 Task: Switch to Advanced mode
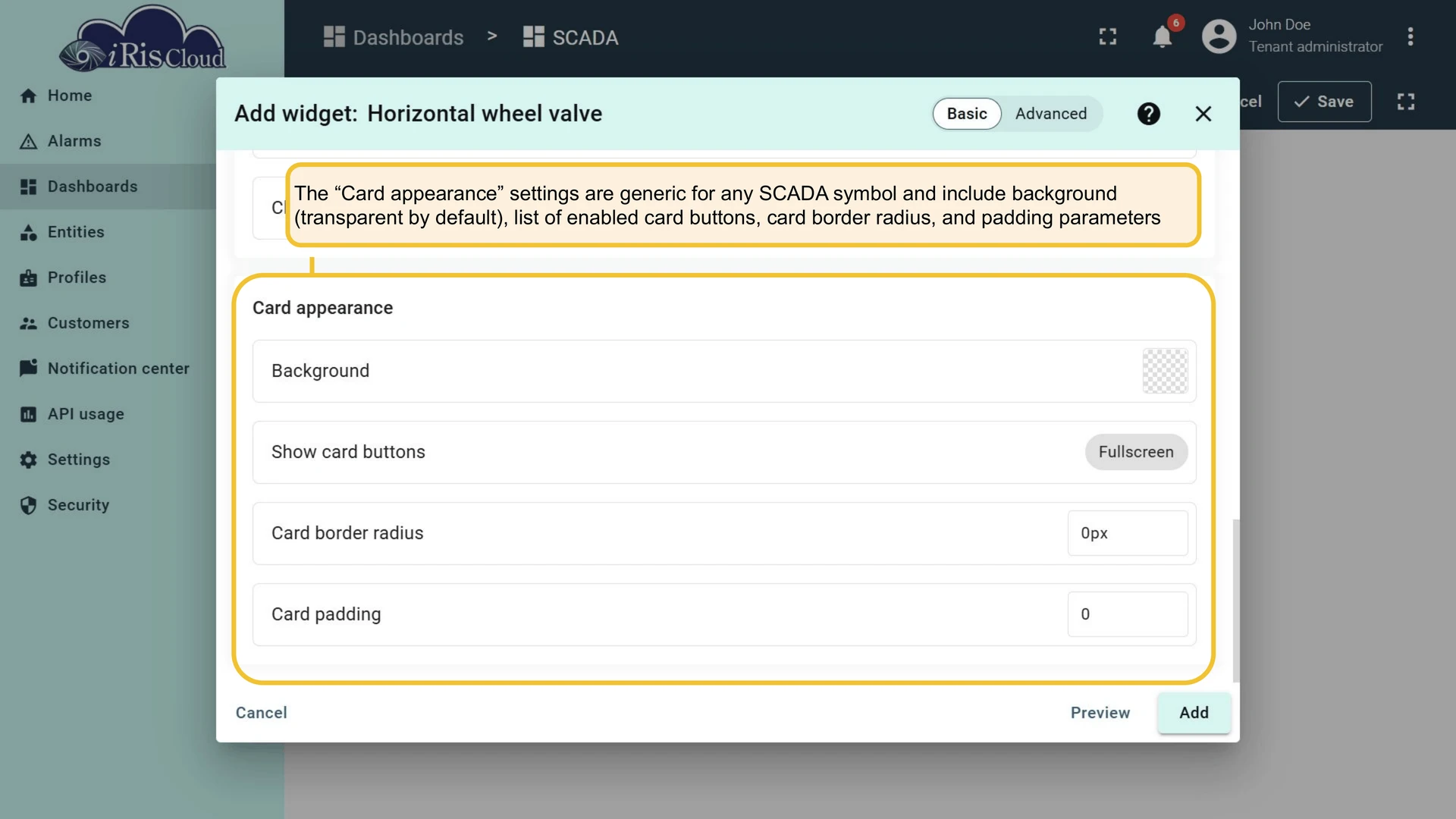[x=1051, y=114]
